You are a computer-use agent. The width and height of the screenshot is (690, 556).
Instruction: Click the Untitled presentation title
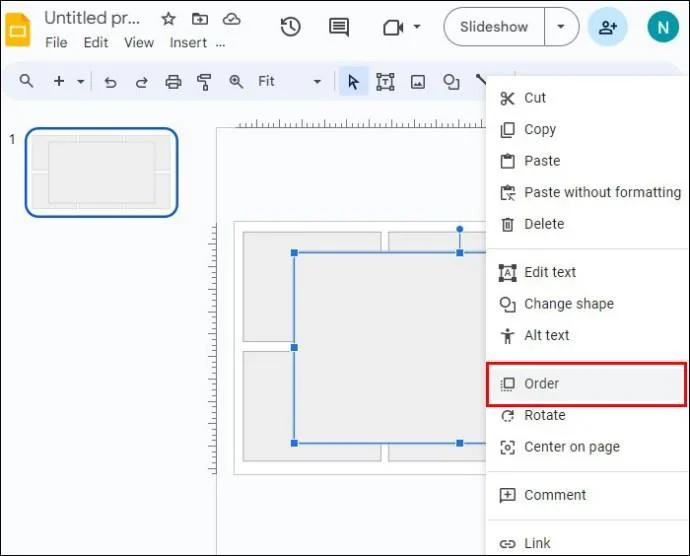pos(92,18)
